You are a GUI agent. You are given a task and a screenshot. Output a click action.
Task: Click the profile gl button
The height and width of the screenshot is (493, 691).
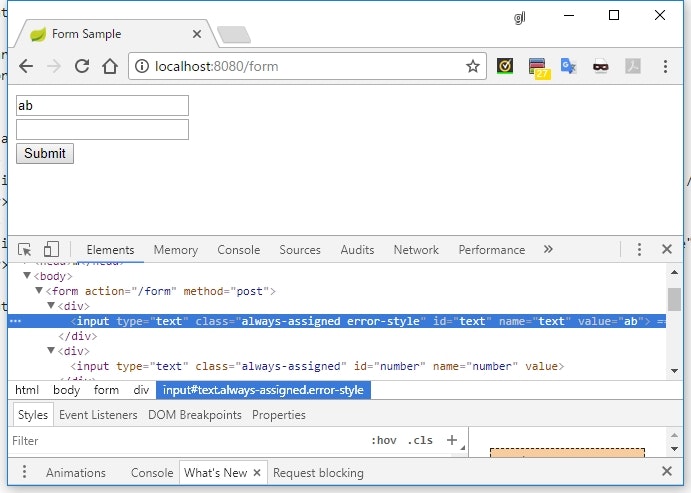(x=520, y=18)
